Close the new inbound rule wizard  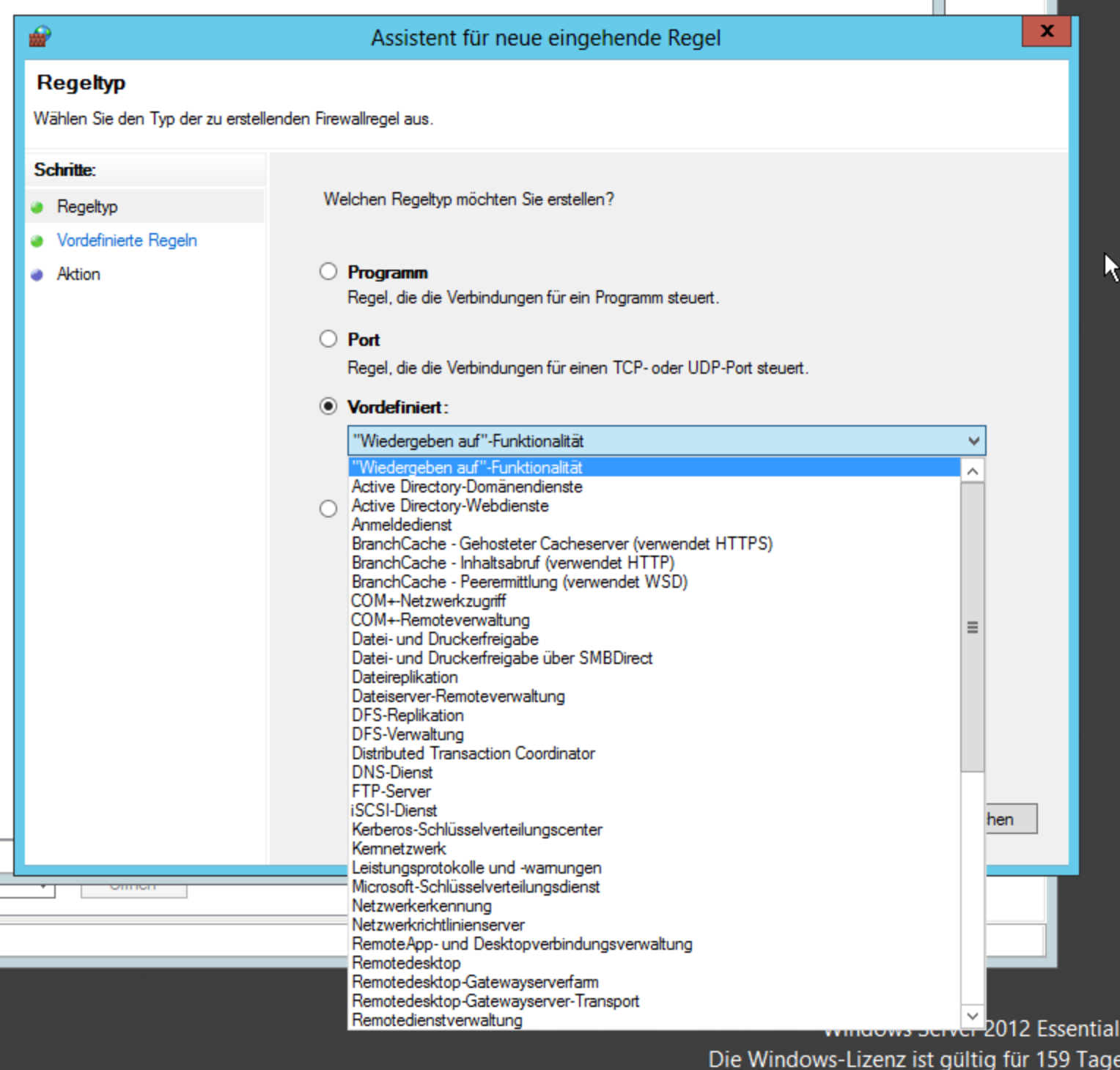1046,32
